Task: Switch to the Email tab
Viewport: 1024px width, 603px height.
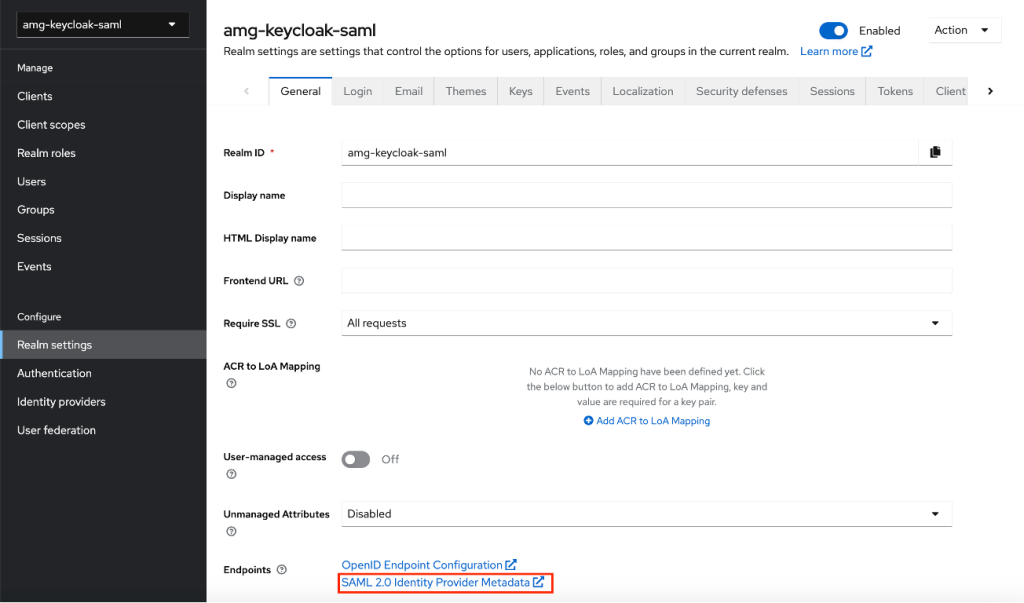Action: click(x=409, y=91)
